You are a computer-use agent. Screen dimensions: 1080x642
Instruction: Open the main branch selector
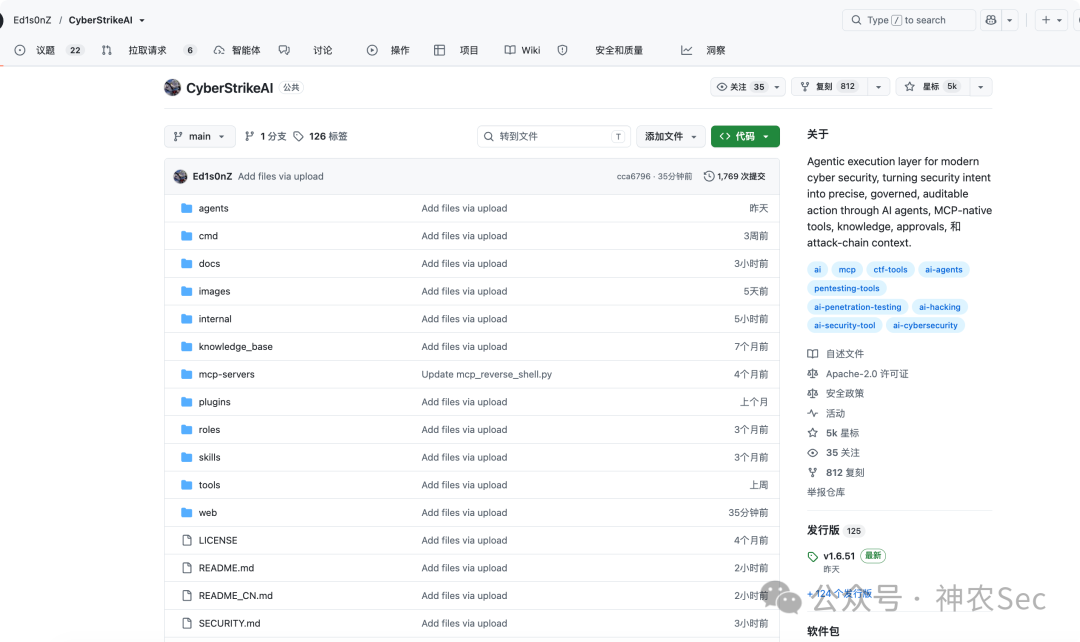click(200, 136)
